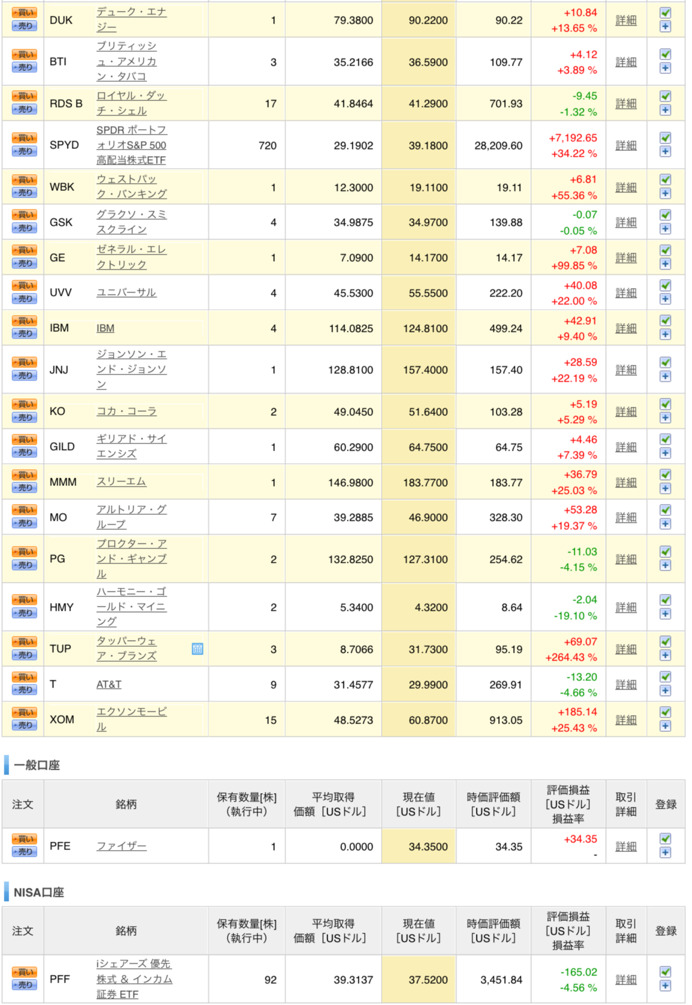This screenshot has width=692, height=1005.
Task: Open the デューク・エナジー stock name link
Action: pos(131,19)
